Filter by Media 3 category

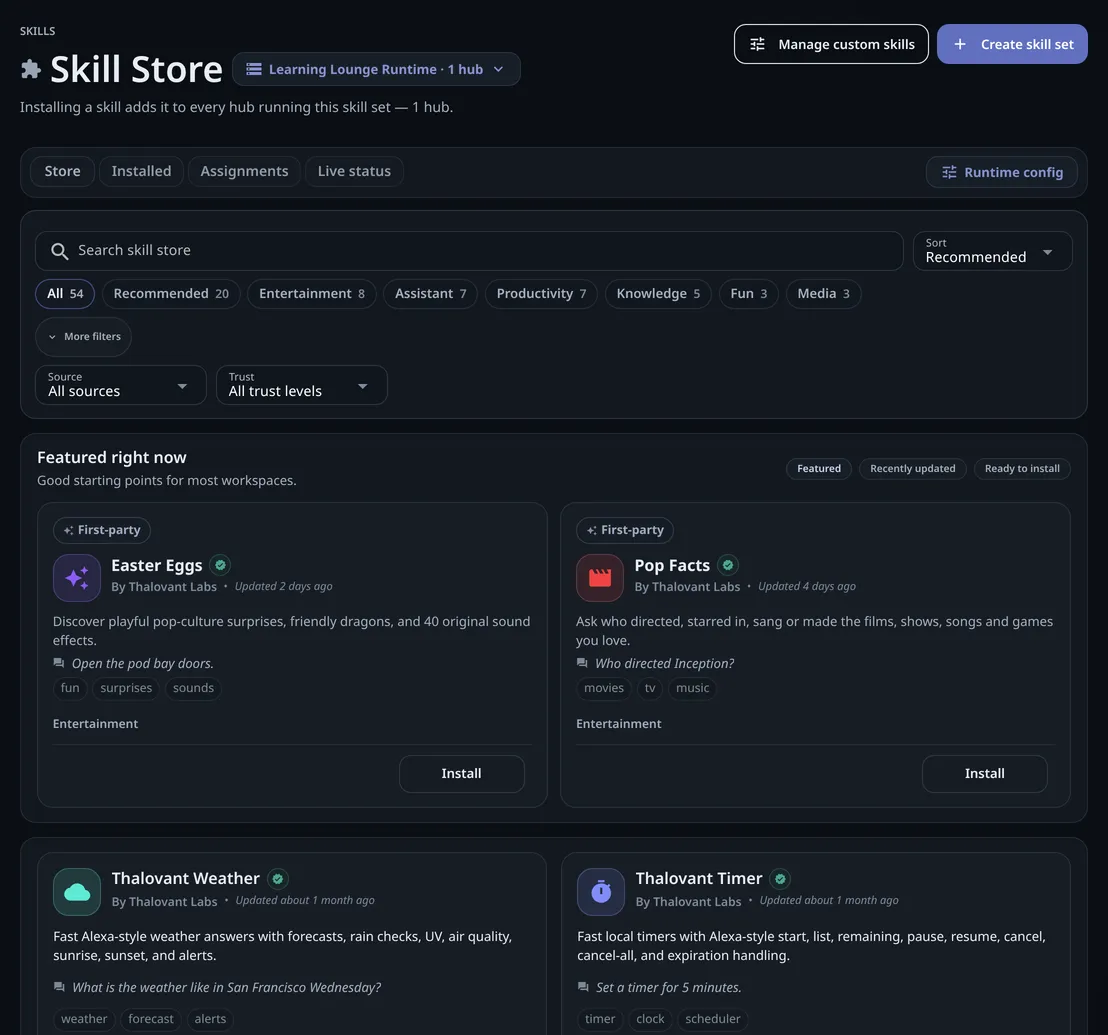click(823, 294)
